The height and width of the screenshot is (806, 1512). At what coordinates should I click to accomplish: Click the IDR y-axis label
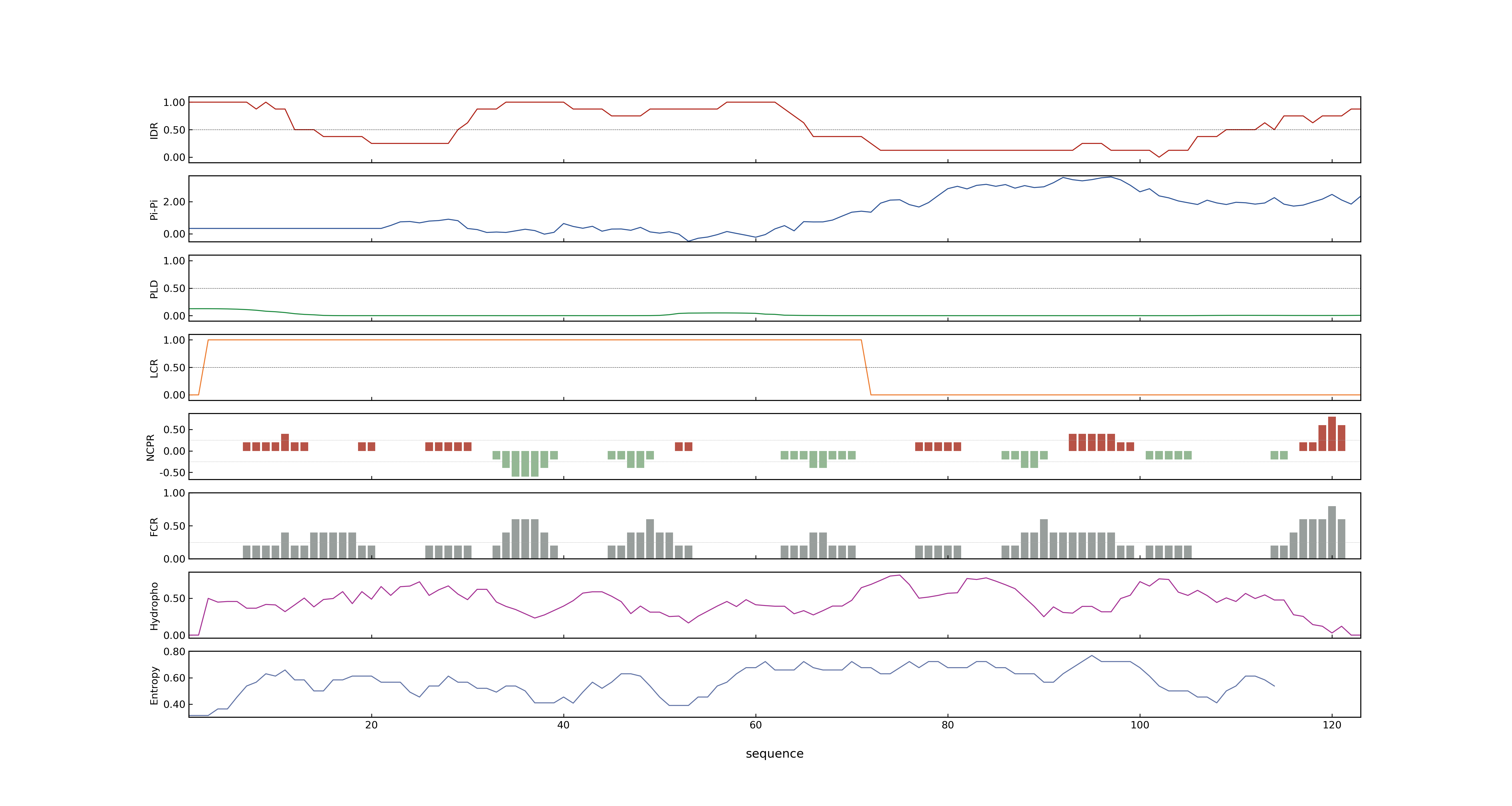154,130
